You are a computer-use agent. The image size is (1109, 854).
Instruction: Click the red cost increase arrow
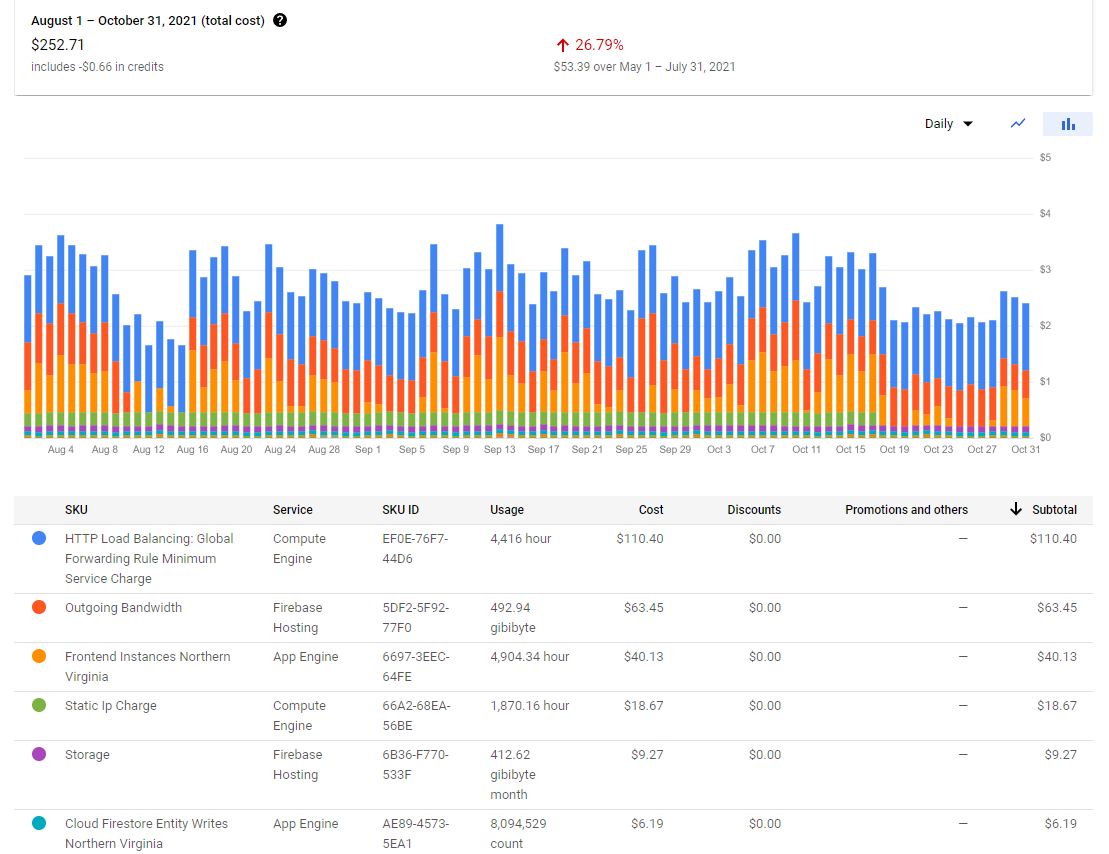tap(563, 45)
